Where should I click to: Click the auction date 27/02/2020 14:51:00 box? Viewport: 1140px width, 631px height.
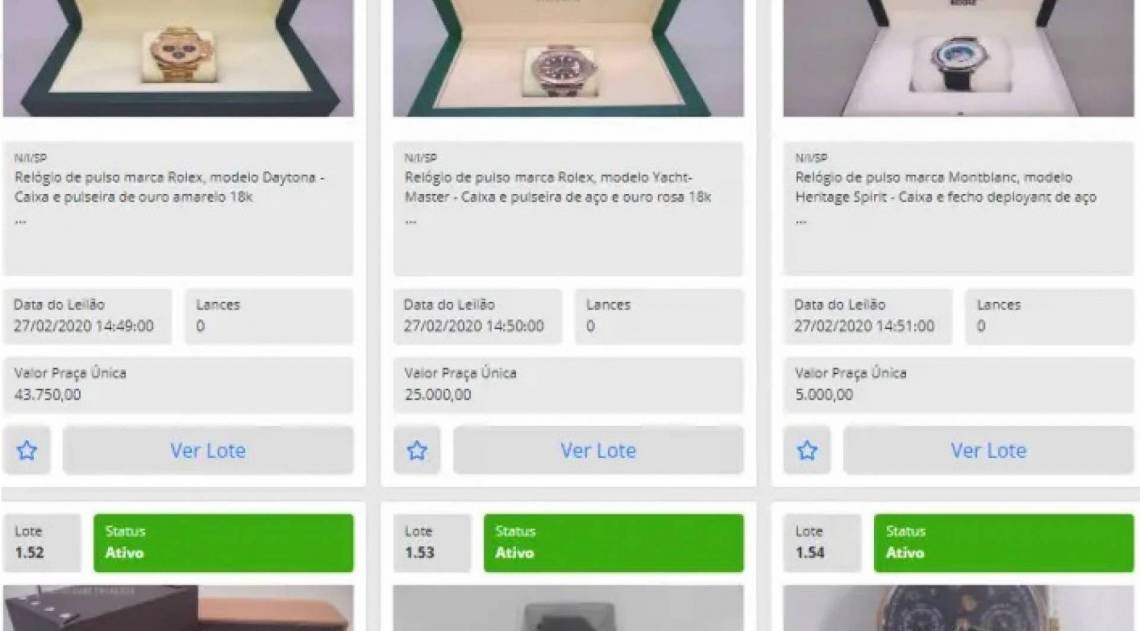[867, 316]
